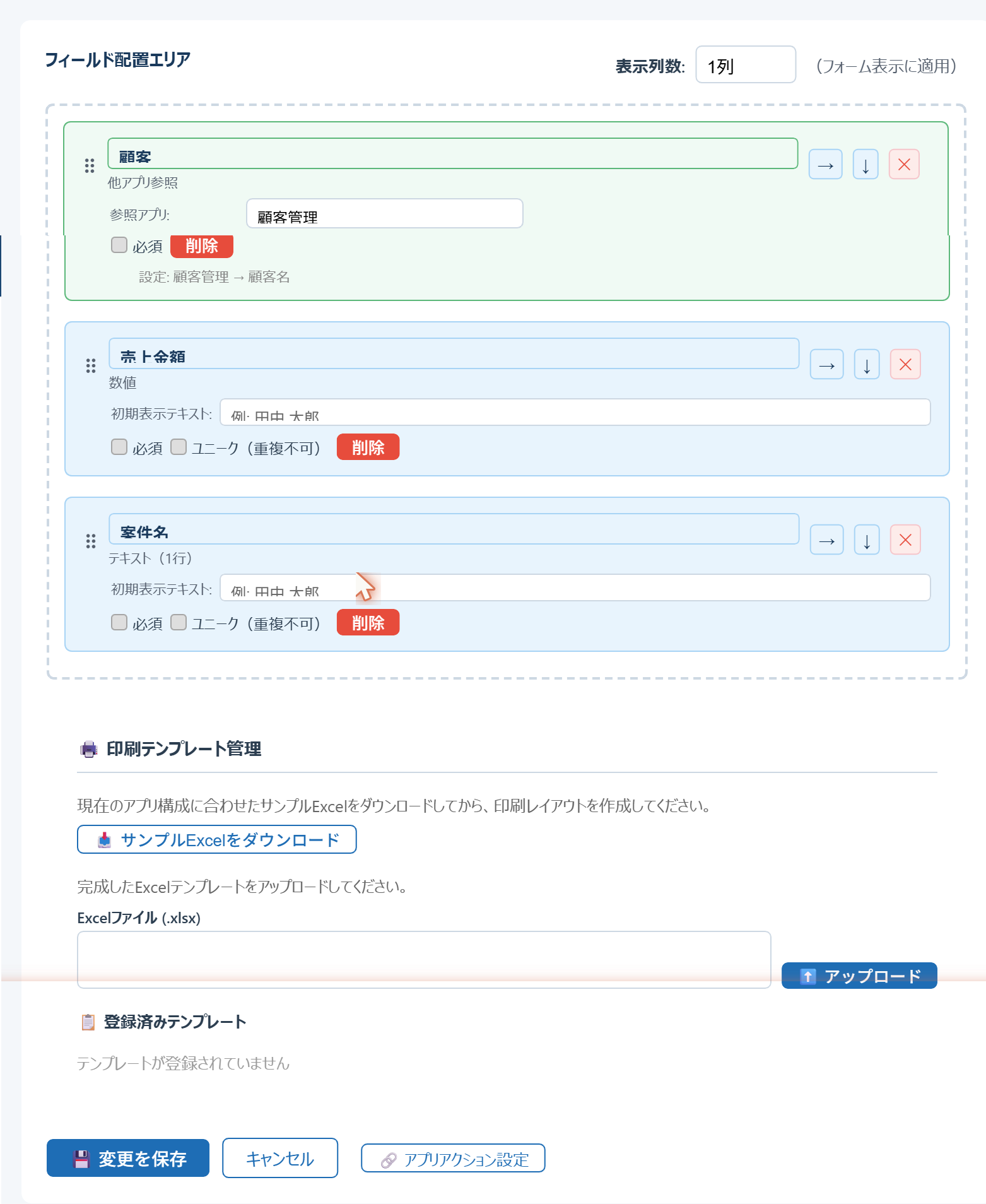Click down arrow button on 顧客 field
The width and height of the screenshot is (986, 1204).
pos(866,165)
